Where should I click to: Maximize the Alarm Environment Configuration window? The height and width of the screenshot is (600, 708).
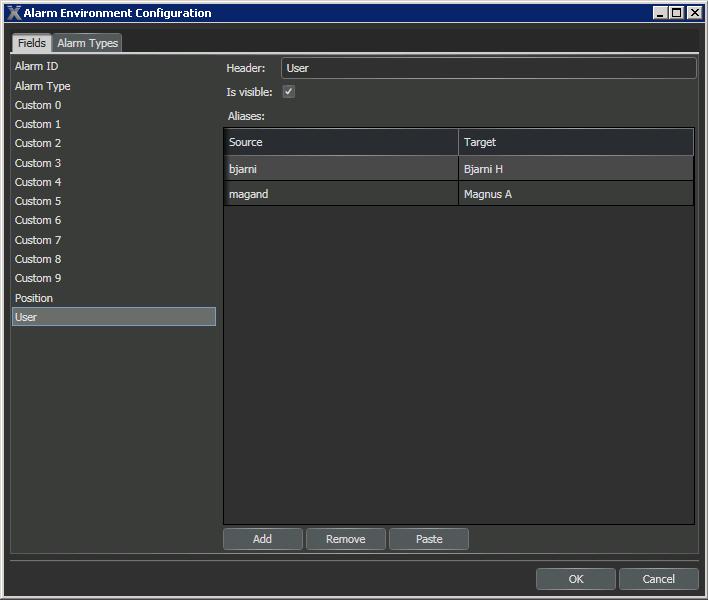tap(677, 13)
